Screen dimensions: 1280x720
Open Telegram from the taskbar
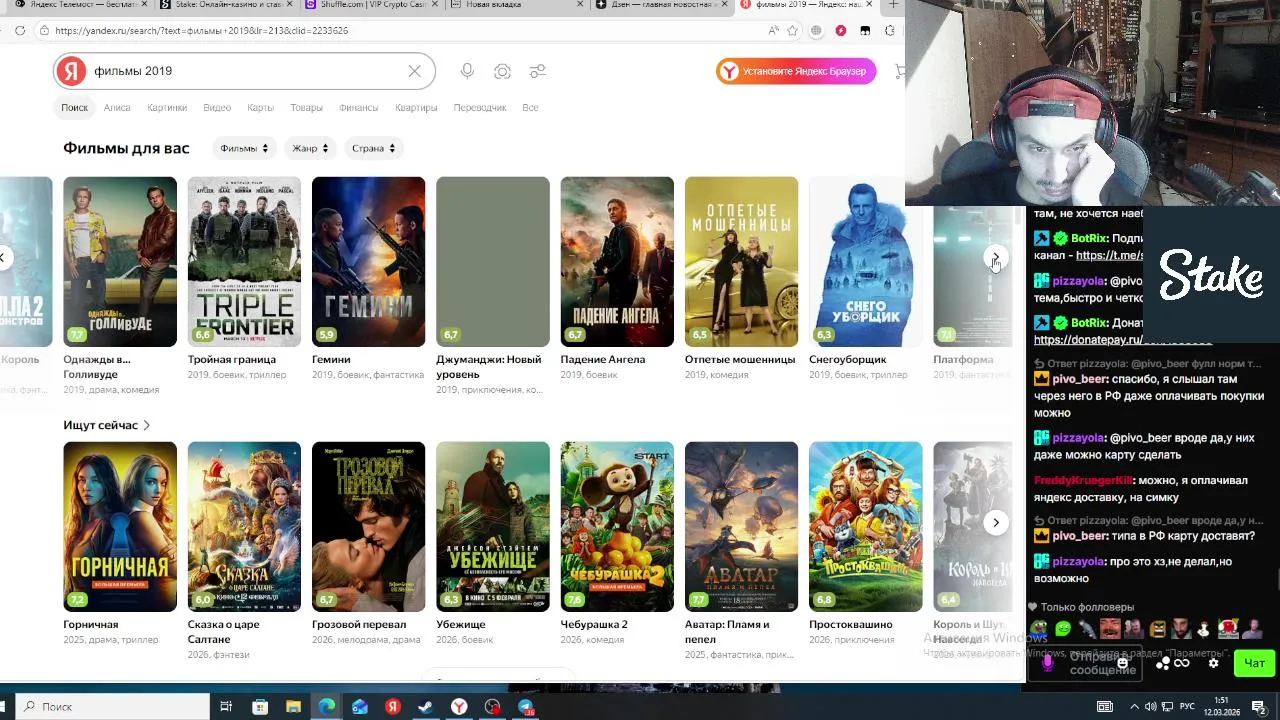525,707
